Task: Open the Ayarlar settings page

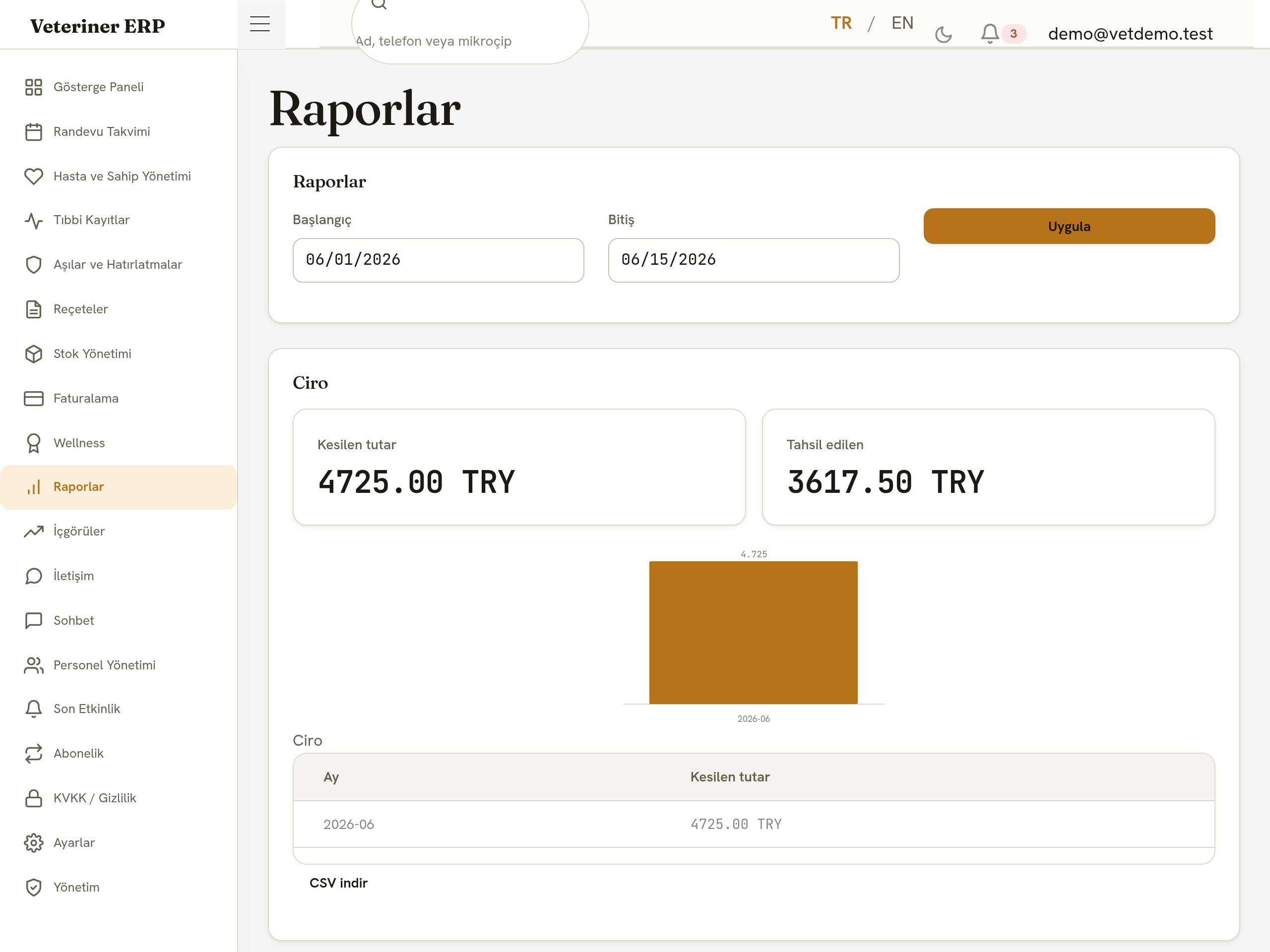Action: point(119,843)
